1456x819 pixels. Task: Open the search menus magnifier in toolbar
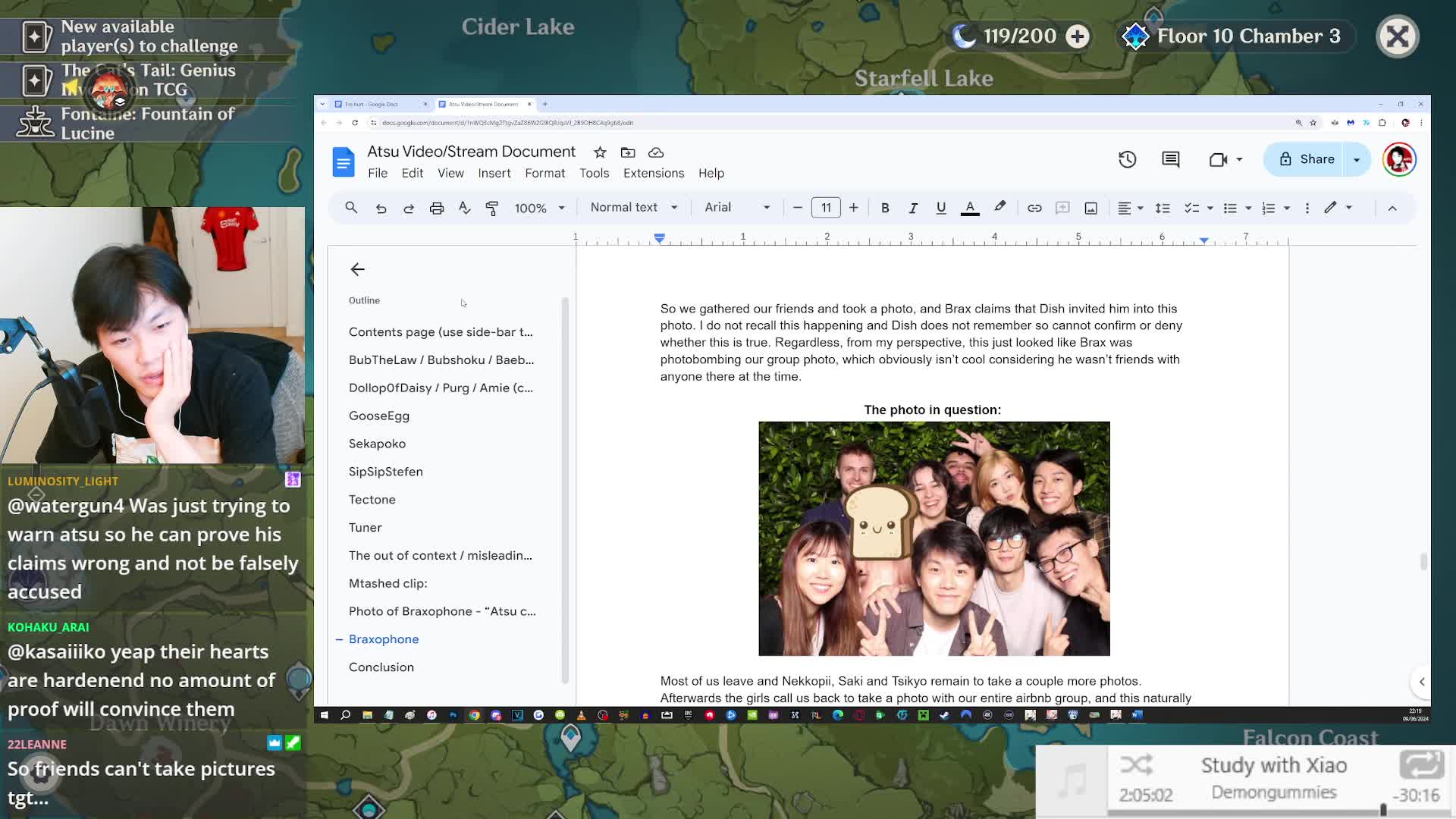coord(351,208)
